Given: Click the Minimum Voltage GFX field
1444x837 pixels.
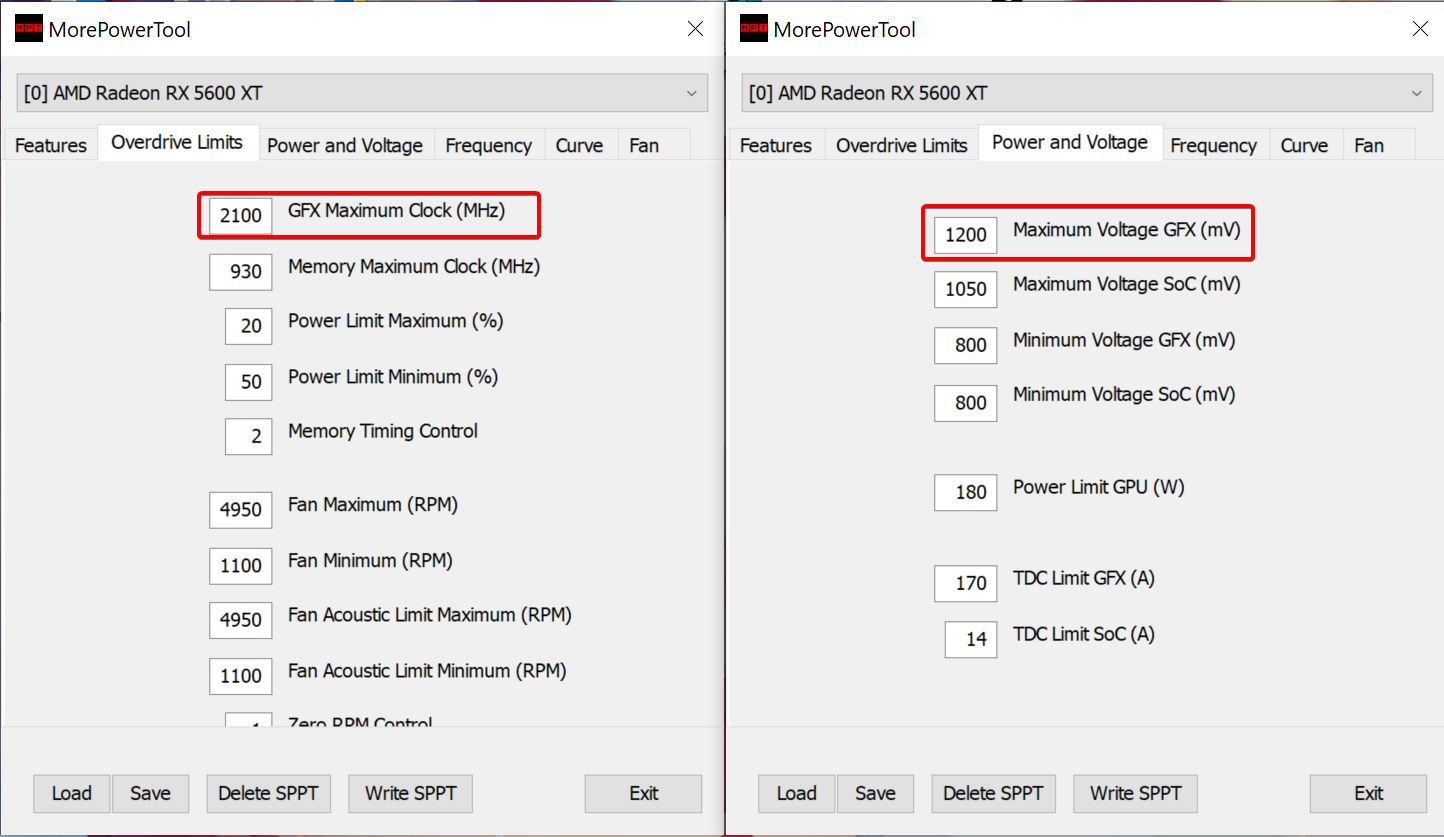Looking at the screenshot, I should 966,345.
